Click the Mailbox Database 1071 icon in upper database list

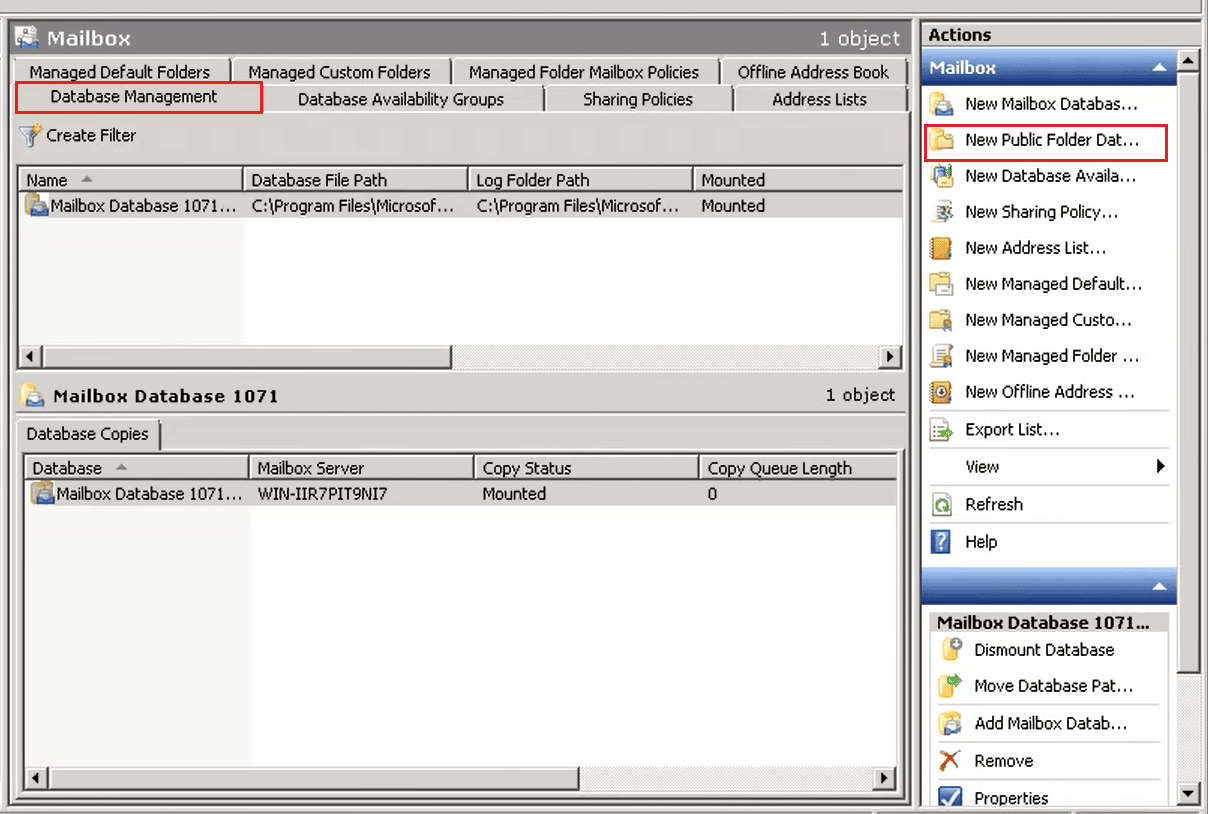pyautogui.click(x=37, y=206)
